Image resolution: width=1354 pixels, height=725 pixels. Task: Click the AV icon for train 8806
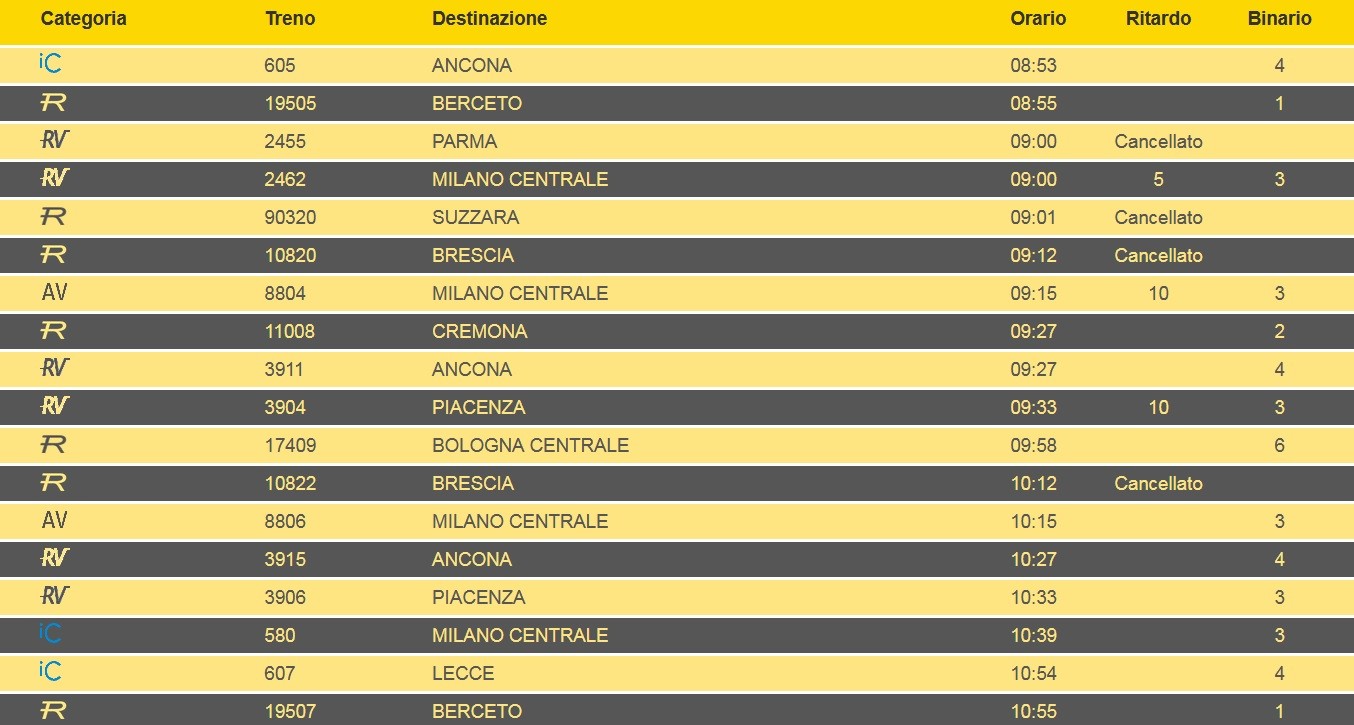click(x=54, y=521)
